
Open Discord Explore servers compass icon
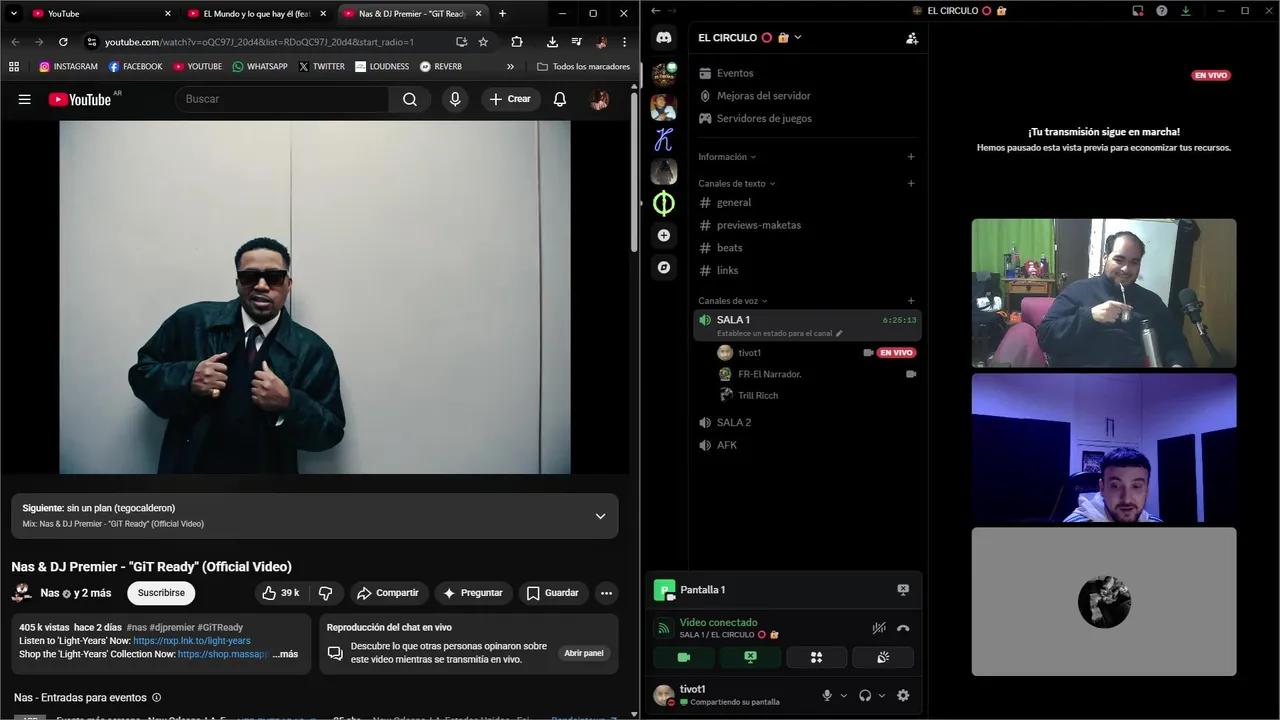coord(664,267)
